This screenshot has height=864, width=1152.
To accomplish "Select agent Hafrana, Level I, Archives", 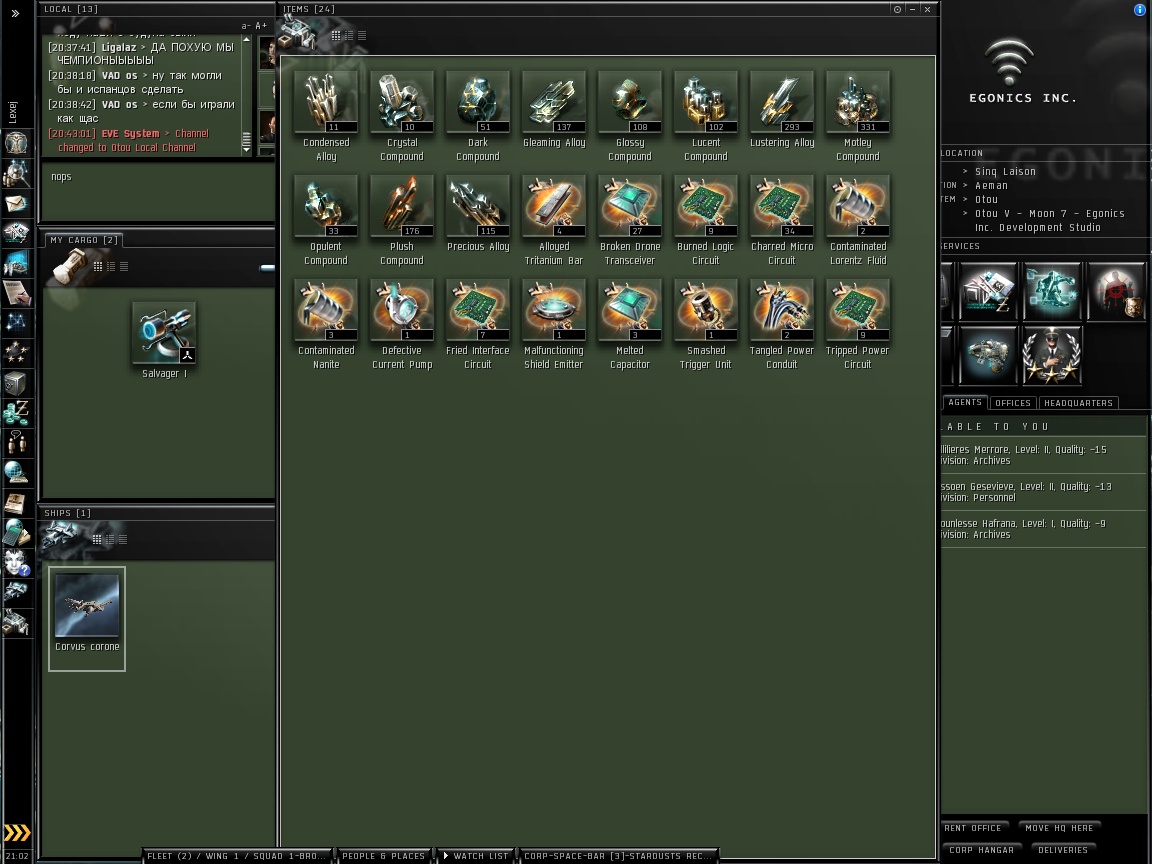I will (1043, 529).
